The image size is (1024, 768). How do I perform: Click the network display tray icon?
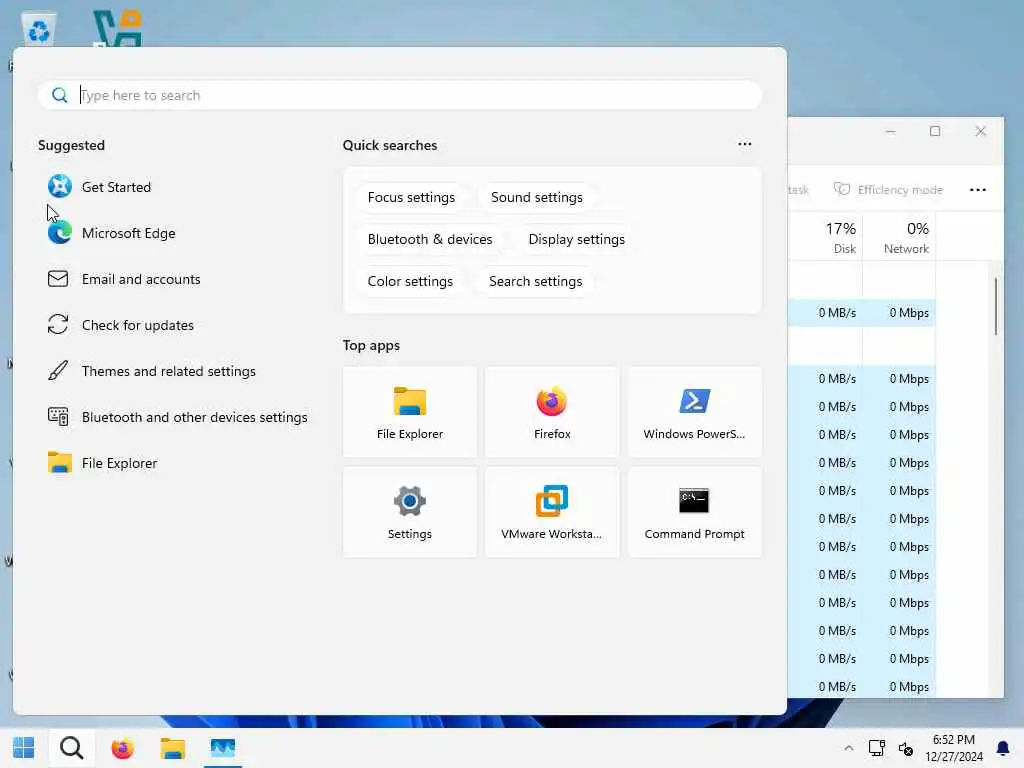(876, 748)
